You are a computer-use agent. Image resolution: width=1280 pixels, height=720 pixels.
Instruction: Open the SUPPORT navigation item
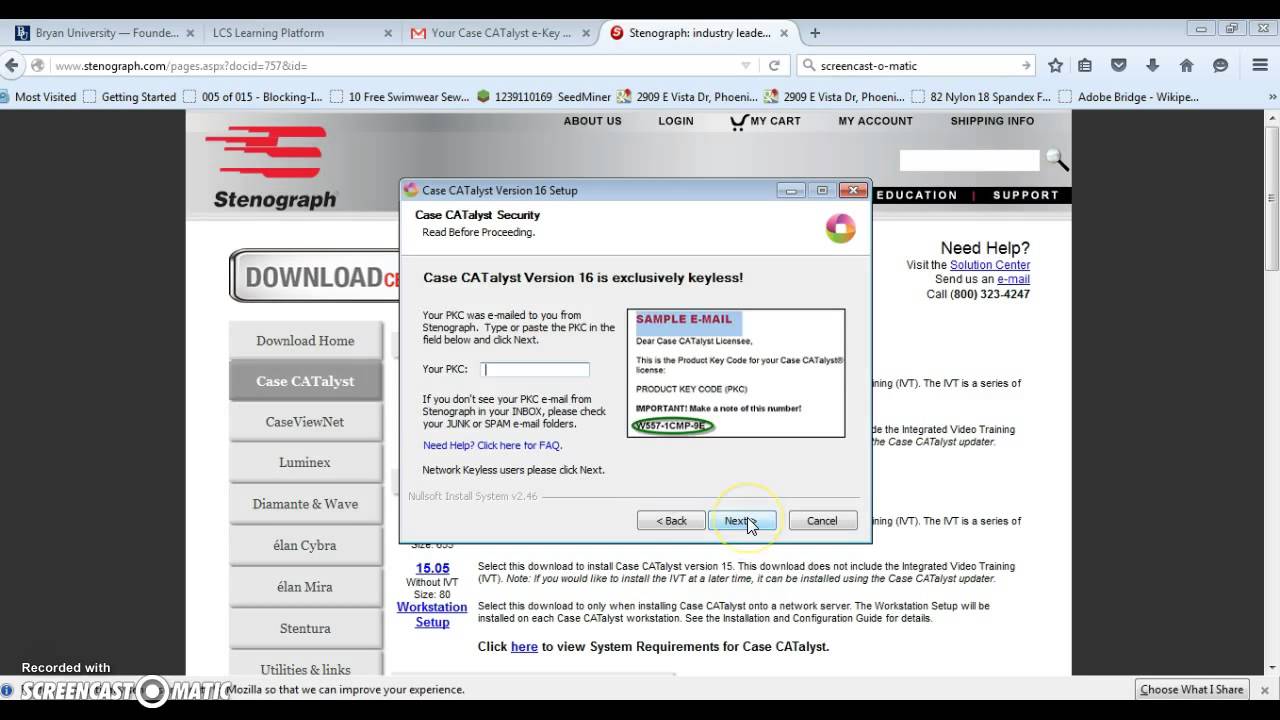pos(1025,195)
